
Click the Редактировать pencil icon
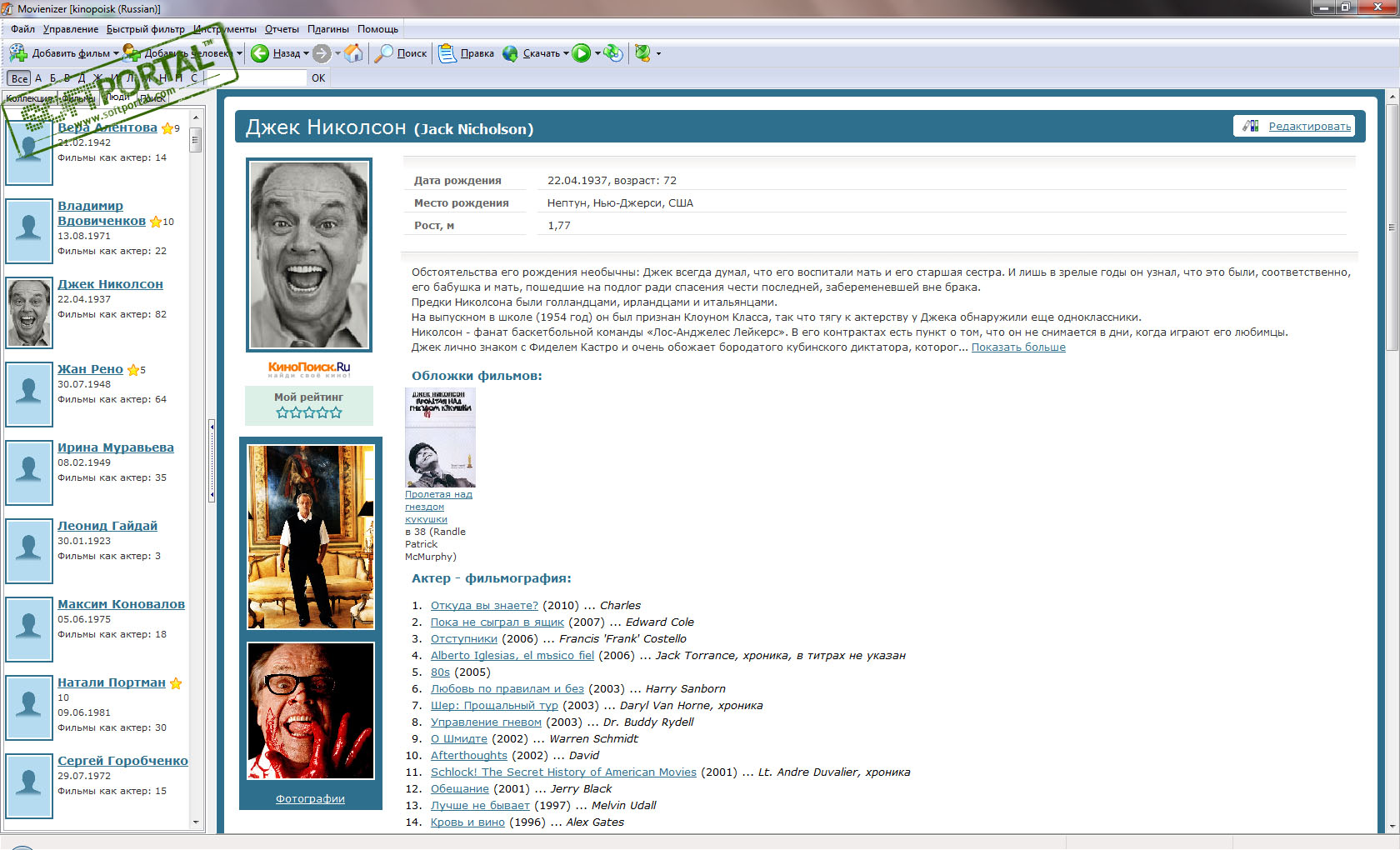[1250, 126]
